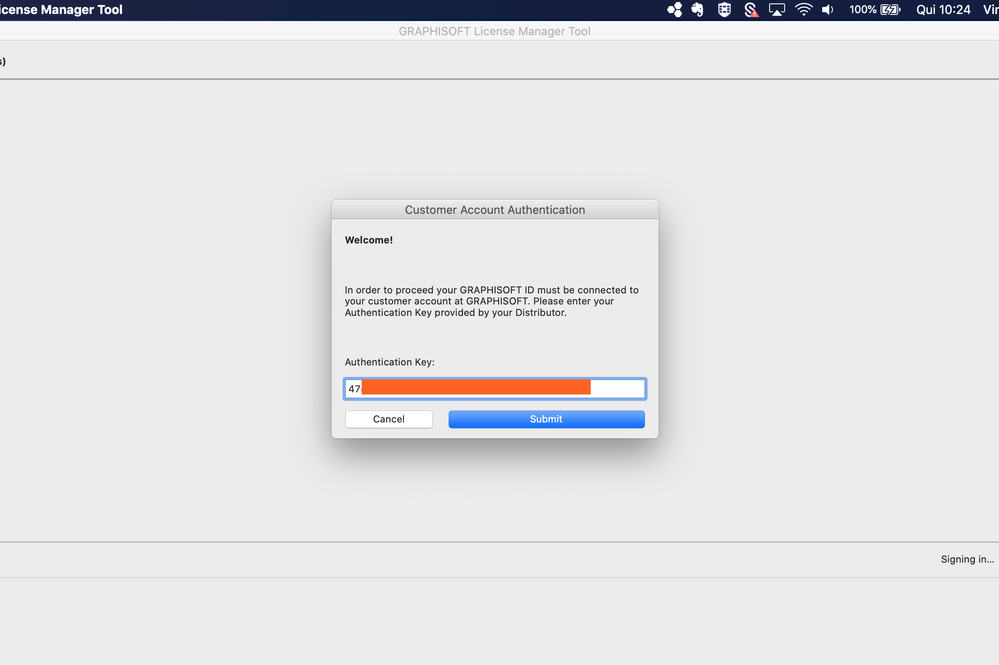The width and height of the screenshot is (999, 665).
Task: Click the Authentication Key label
Action: (x=389, y=362)
